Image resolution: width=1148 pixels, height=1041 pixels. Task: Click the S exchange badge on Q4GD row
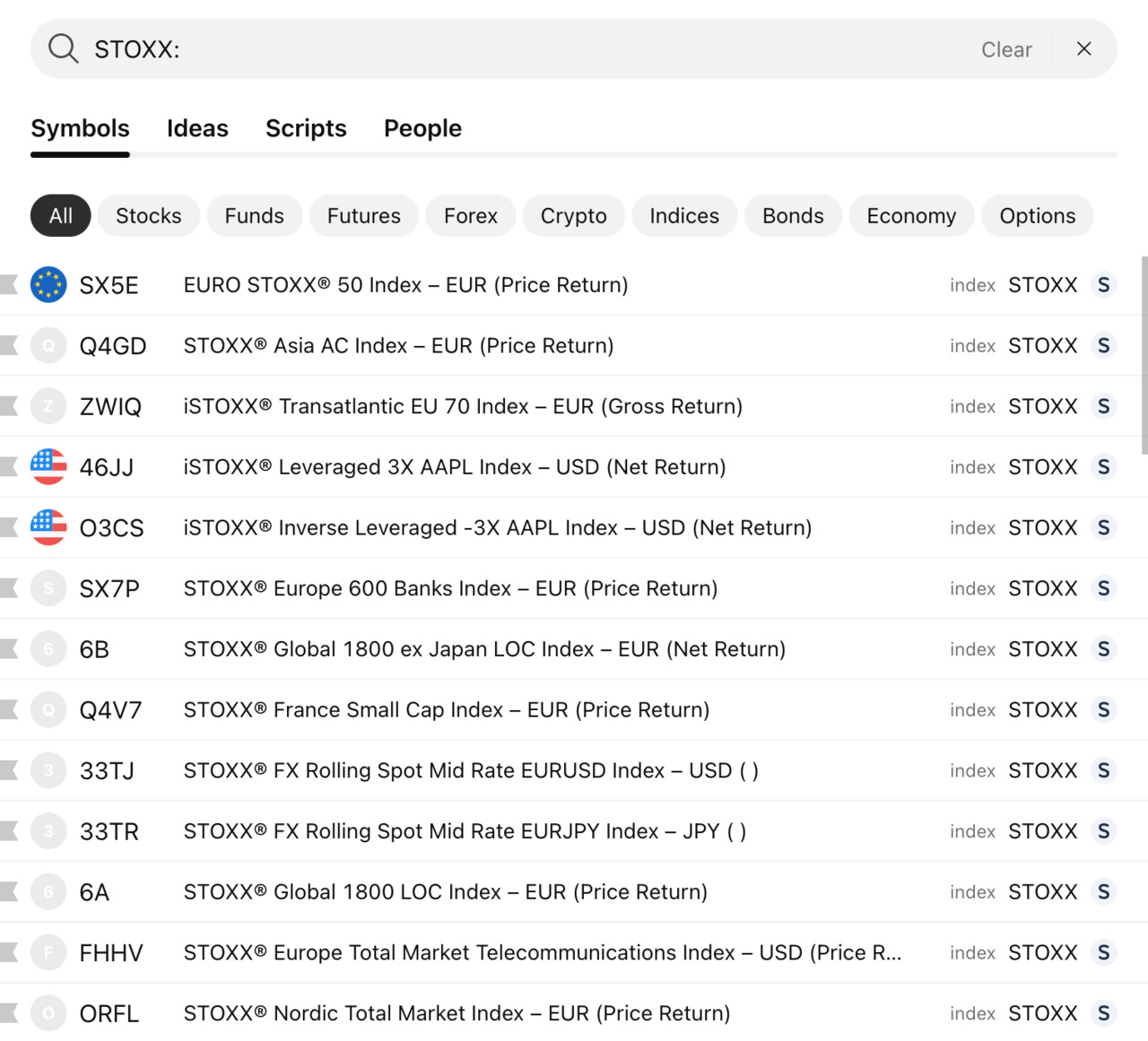coord(1103,346)
